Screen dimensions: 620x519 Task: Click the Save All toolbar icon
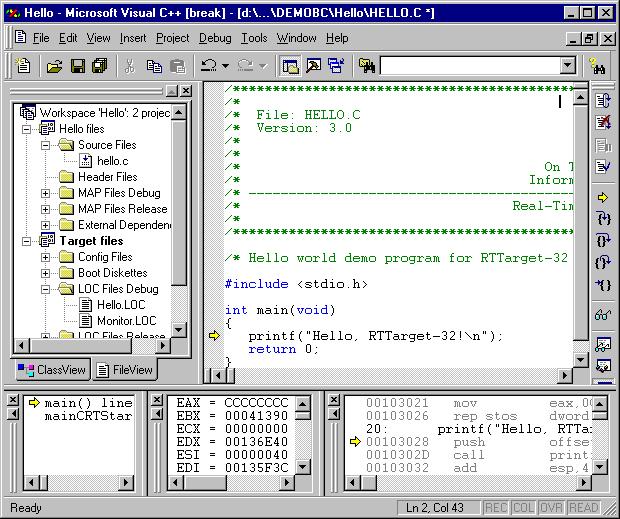point(99,66)
